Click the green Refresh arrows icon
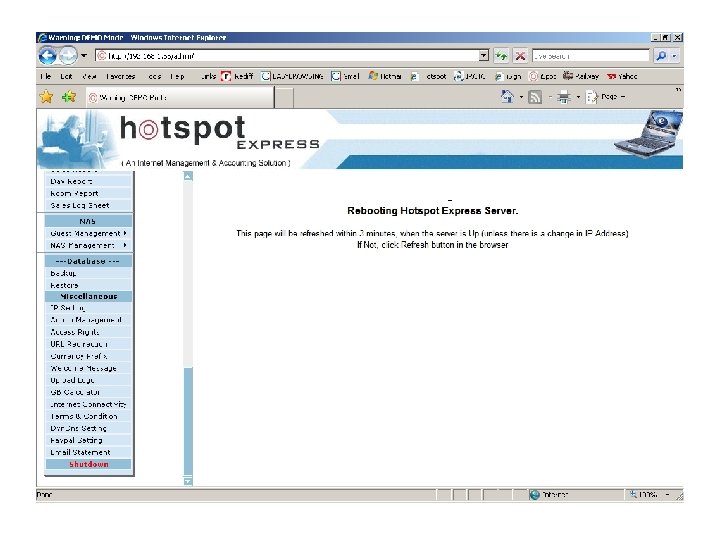 [x=501, y=56]
